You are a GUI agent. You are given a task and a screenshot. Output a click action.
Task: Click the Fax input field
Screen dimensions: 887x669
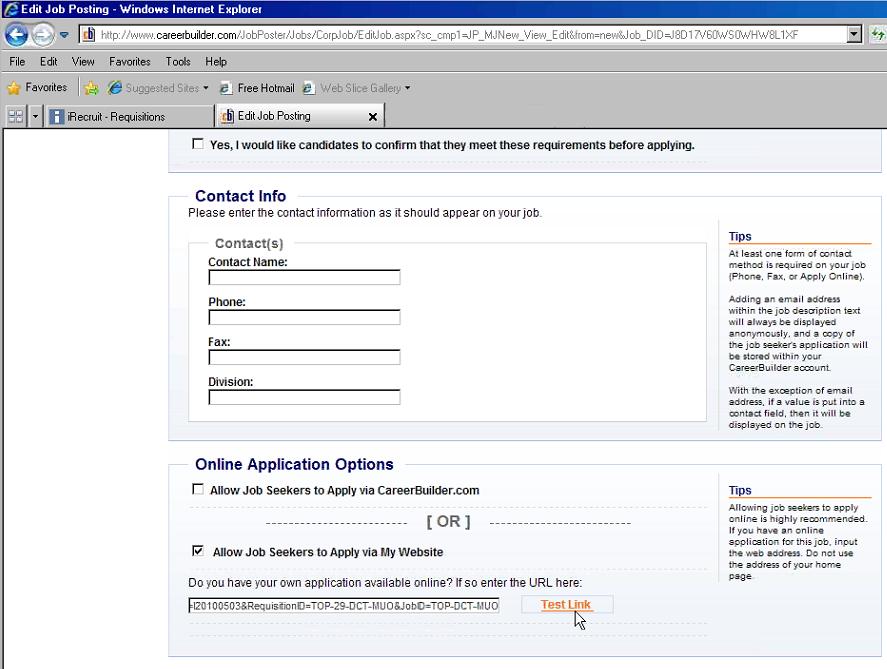(304, 357)
